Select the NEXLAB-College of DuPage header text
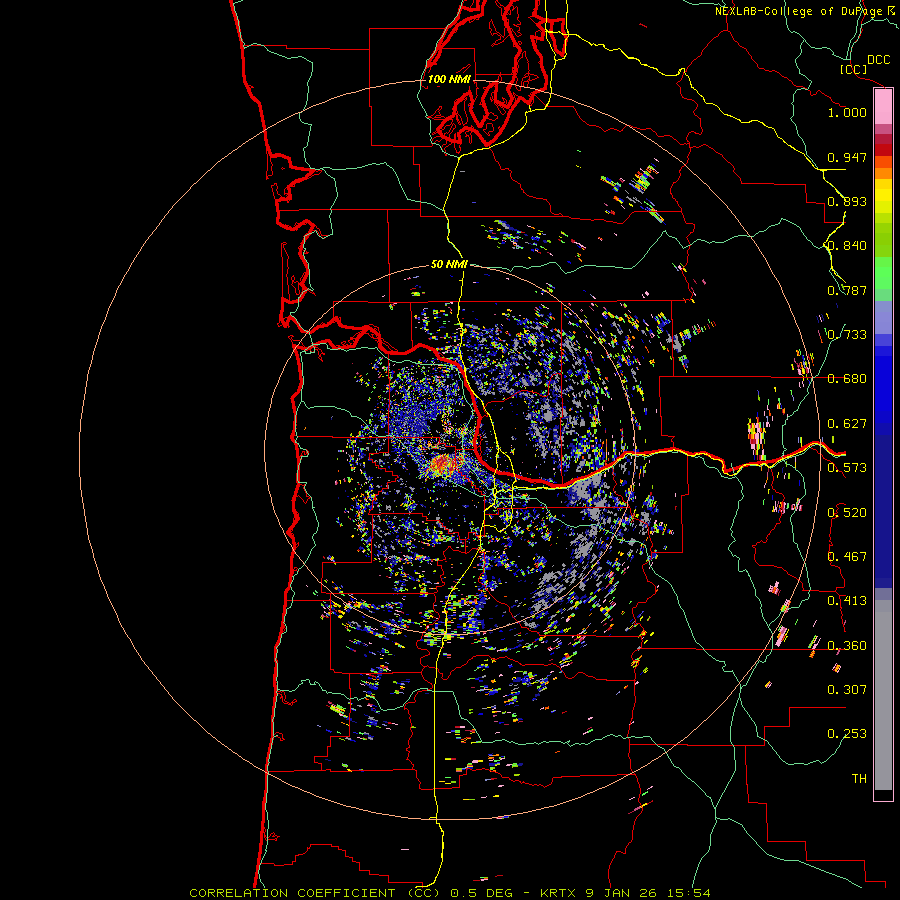Viewport: 900px width, 900px height. point(798,11)
